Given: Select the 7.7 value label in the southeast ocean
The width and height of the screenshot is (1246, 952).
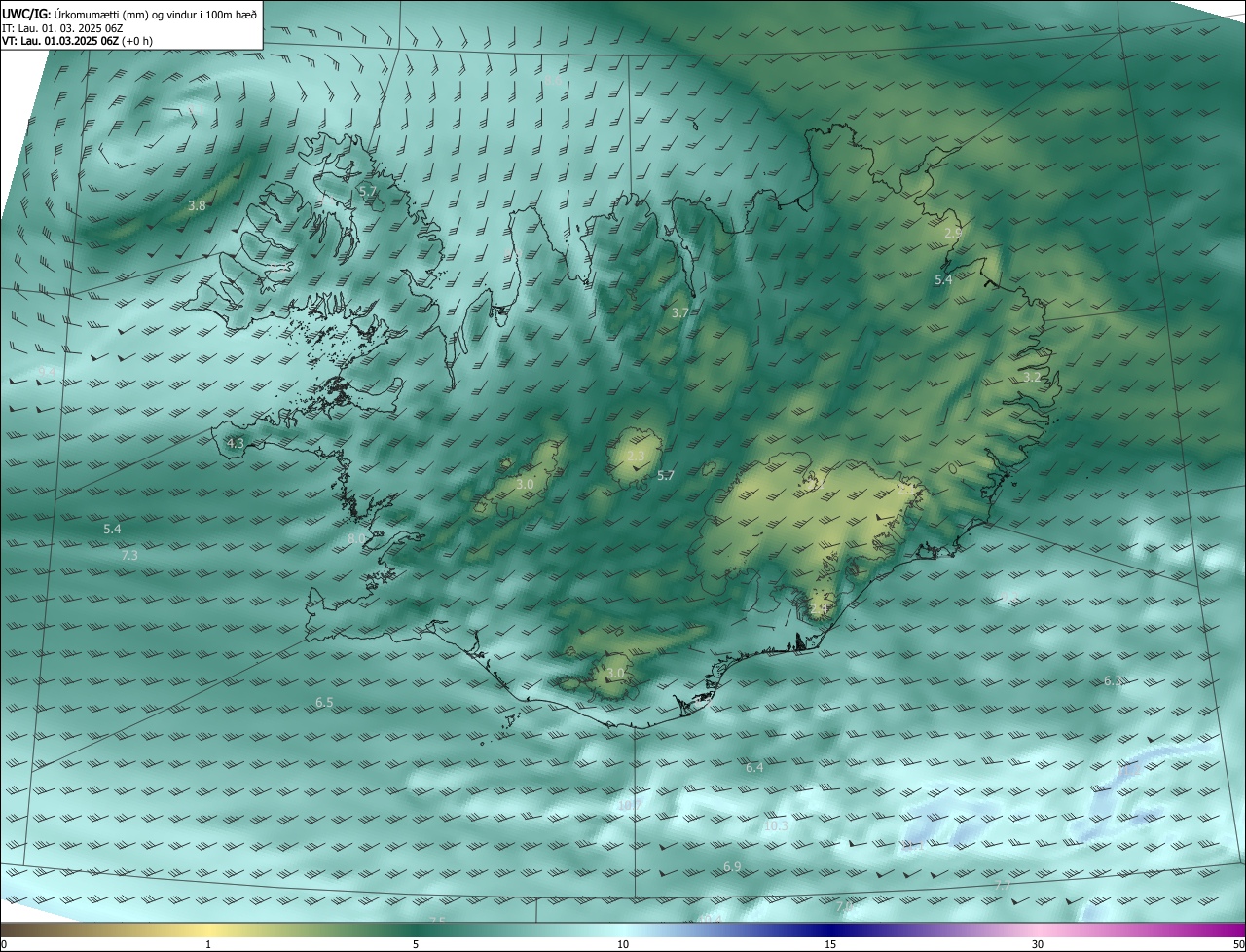Looking at the screenshot, I should pyautogui.click(x=1002, y=885).
